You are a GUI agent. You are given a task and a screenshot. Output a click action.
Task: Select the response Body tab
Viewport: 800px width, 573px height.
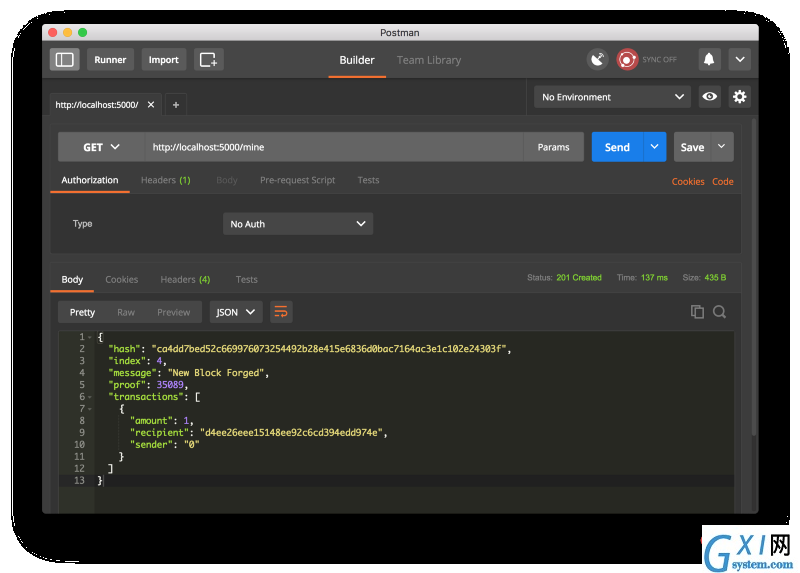point(72,280)
